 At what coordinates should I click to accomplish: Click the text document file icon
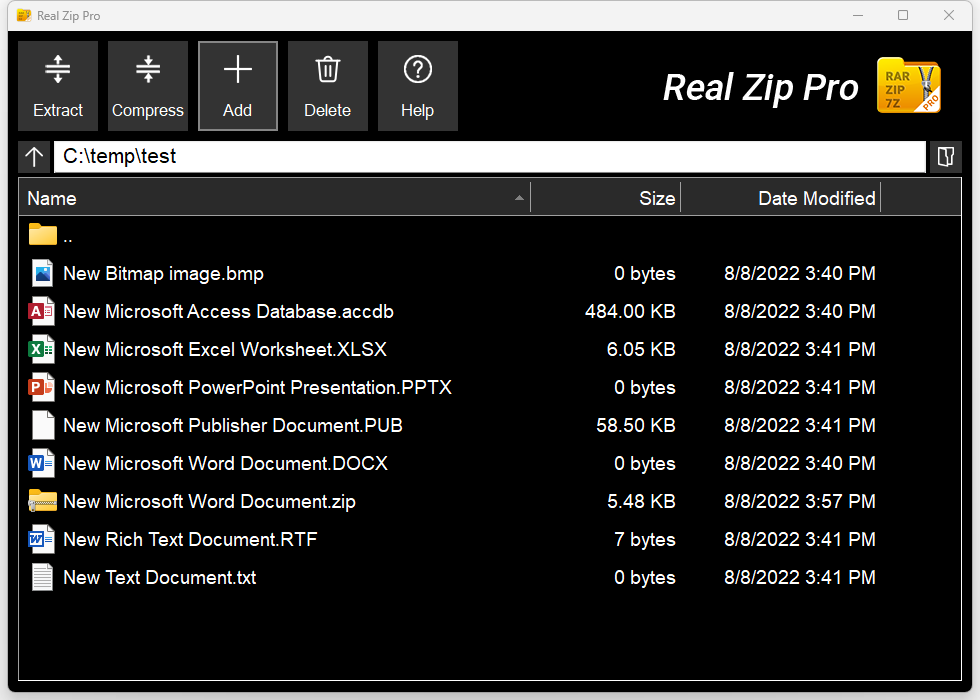pyautogui.click(x=42, y=578)
